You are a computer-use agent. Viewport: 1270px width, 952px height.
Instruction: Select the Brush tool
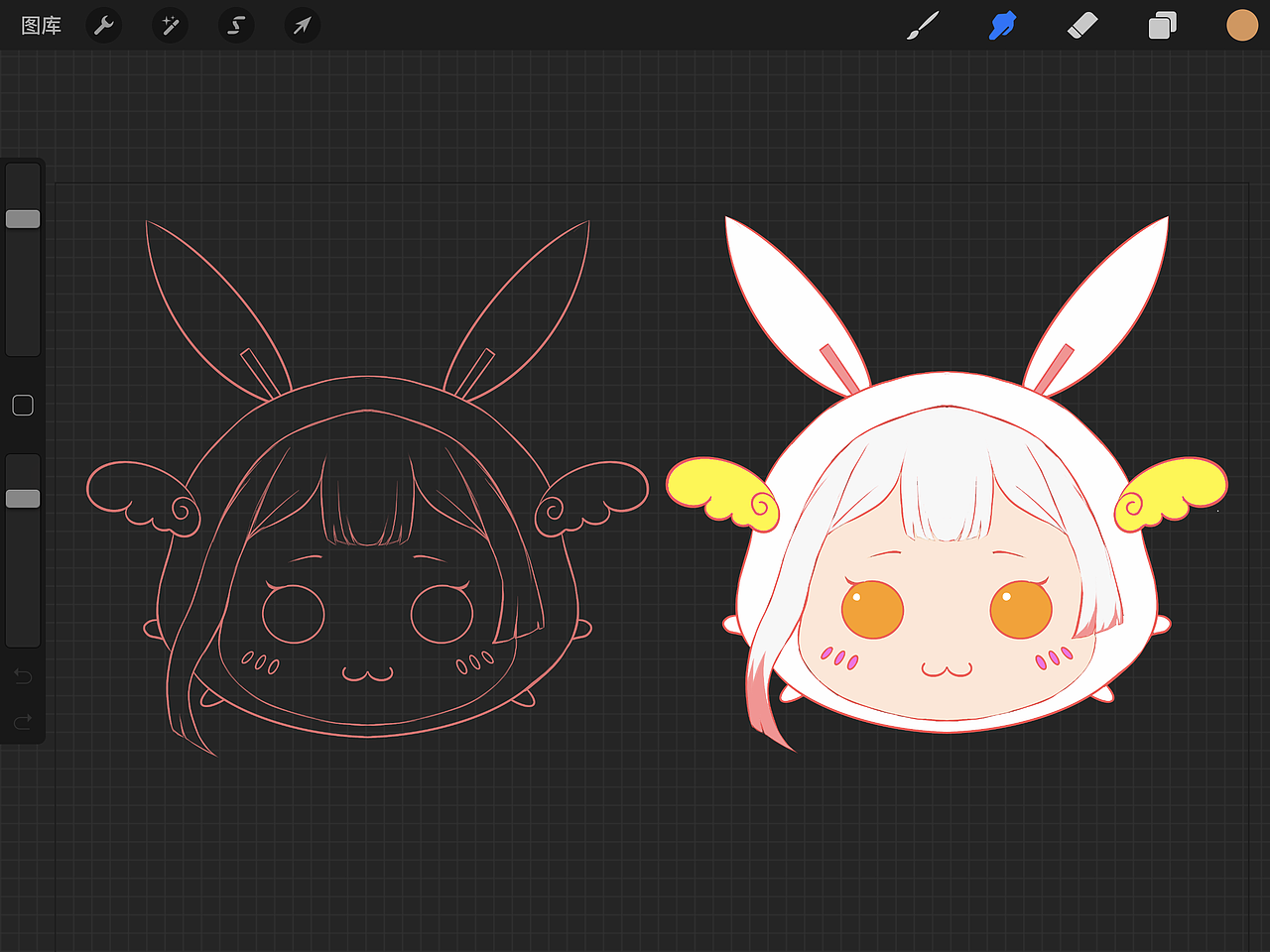coord(923,26)
